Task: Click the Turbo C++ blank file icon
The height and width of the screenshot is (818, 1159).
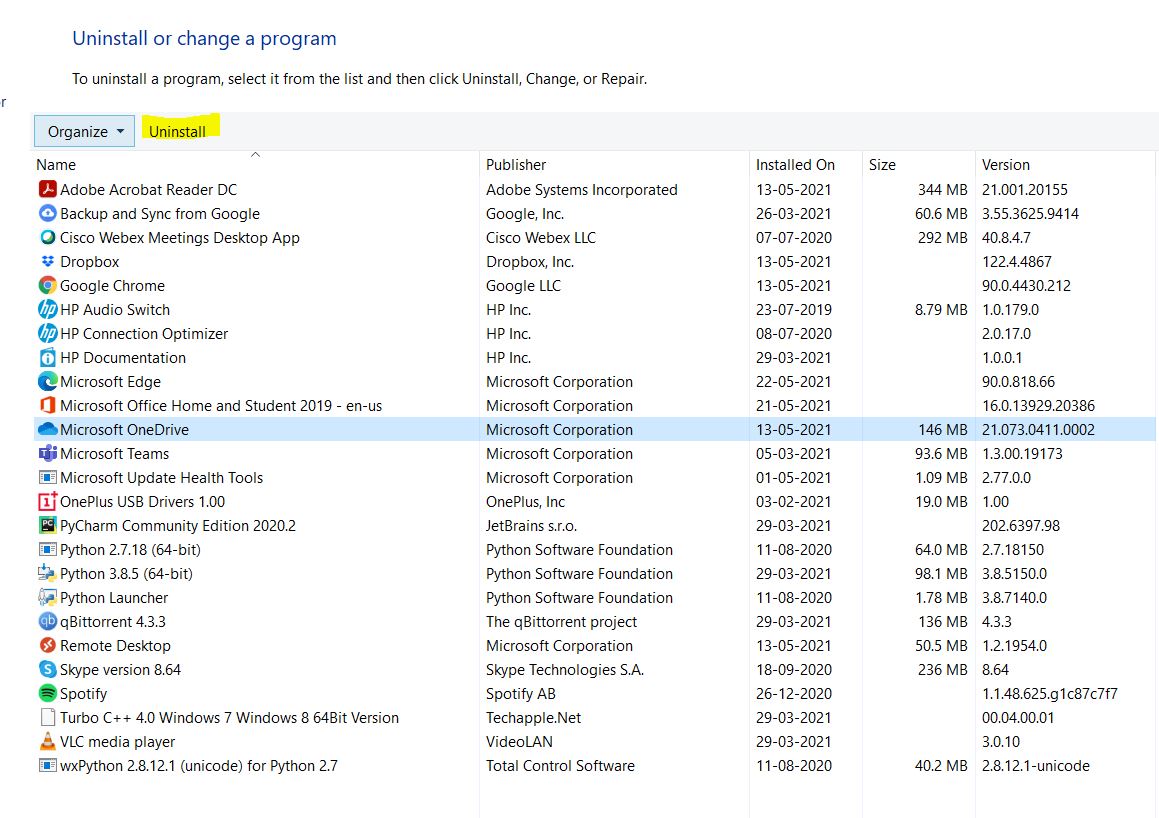Action: pyautogui.click(x=47, y=718)
